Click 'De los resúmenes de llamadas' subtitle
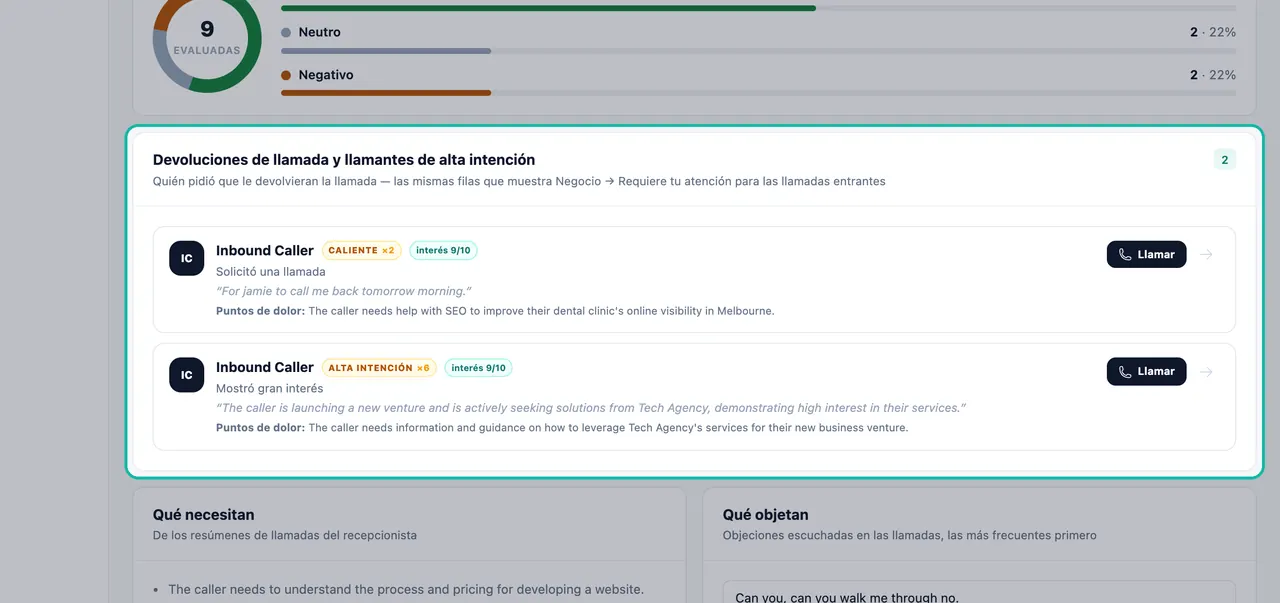Screen dimensions: 1280x603 285,535
